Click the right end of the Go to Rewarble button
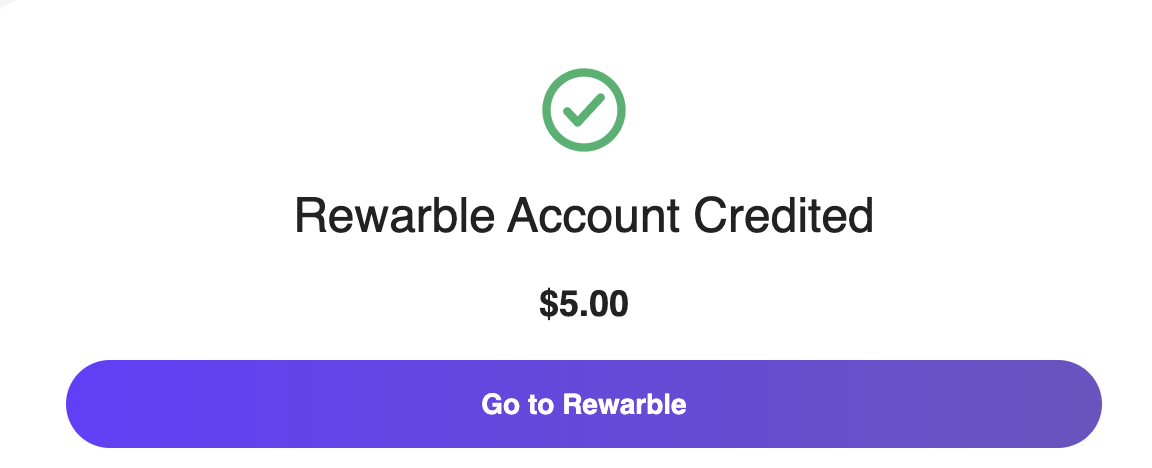Screen dimensions: 1152x468 [x=1058, y=404]
